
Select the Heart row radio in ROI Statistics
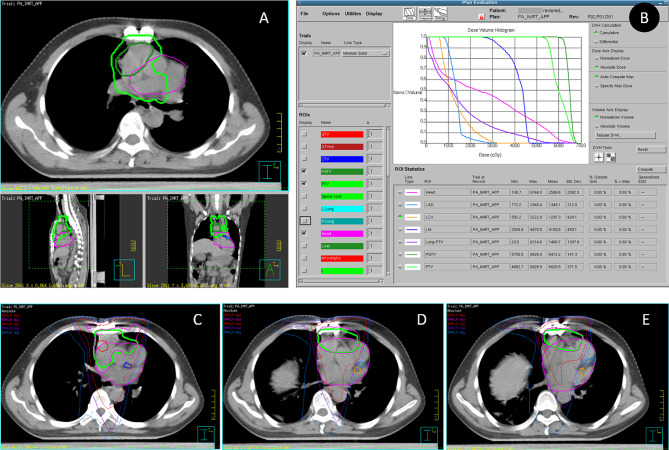400,192
